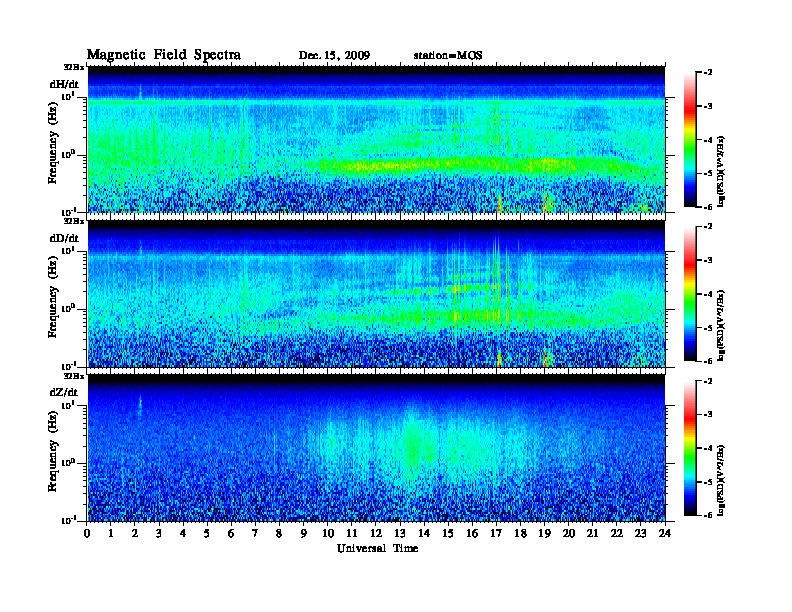Click the log PSD label beside dZ/dt color bar

coord(722,481)
